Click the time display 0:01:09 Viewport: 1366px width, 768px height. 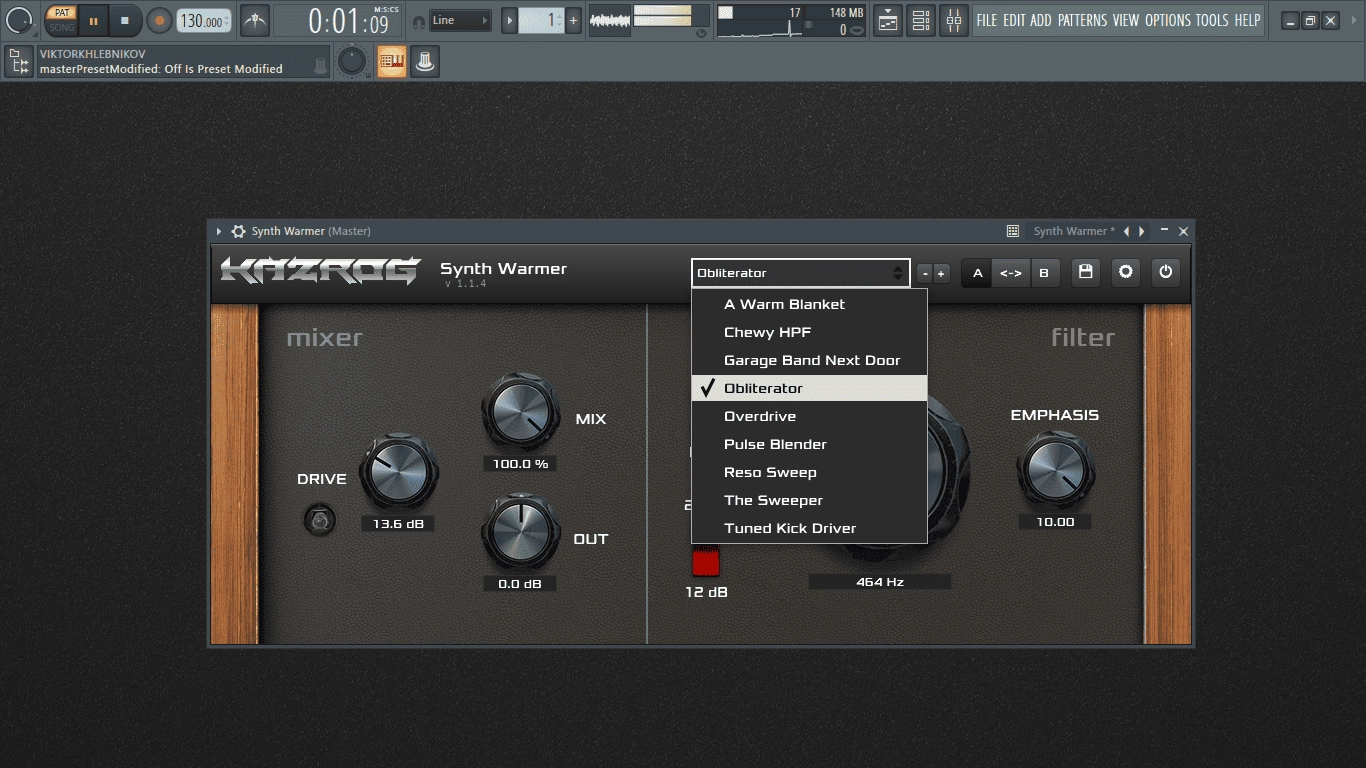(348, 20)
